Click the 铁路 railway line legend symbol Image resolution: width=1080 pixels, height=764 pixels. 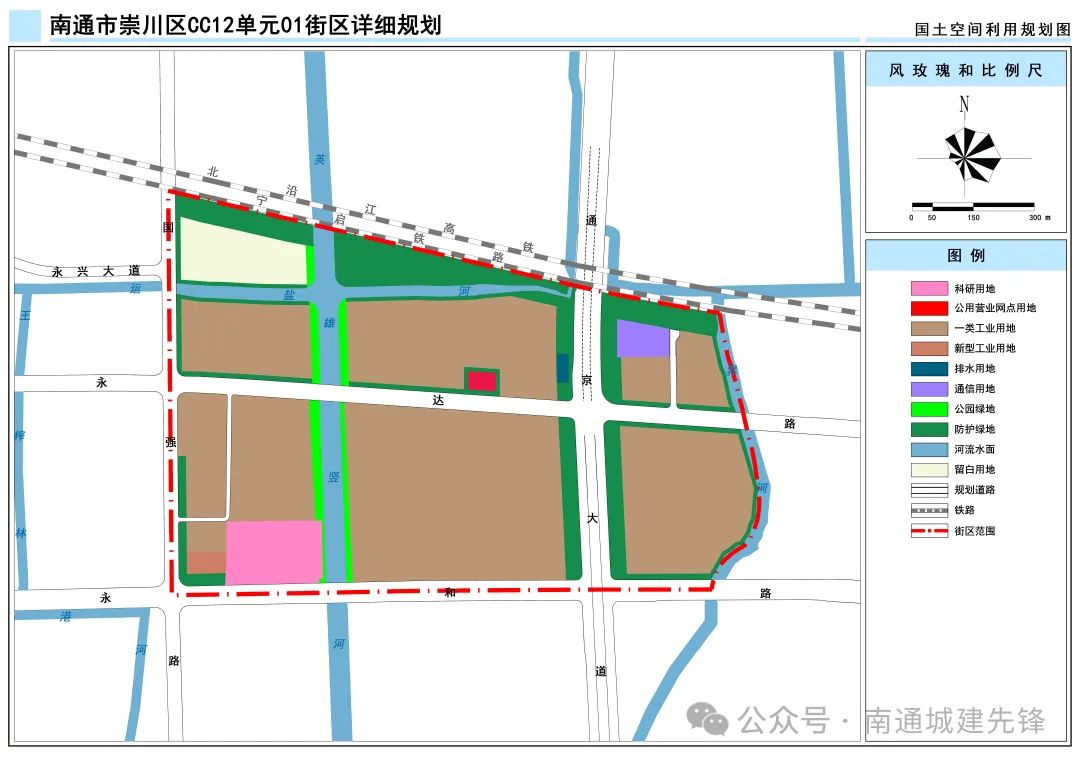929,510
